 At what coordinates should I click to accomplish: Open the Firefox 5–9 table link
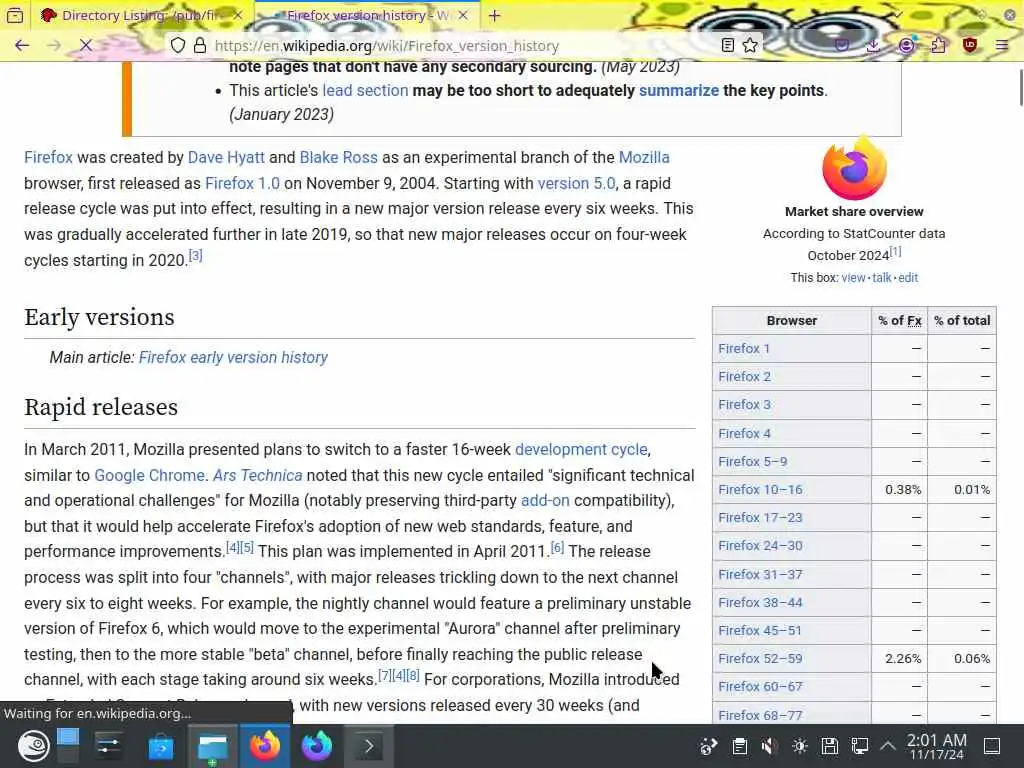[x=752, y=462]
